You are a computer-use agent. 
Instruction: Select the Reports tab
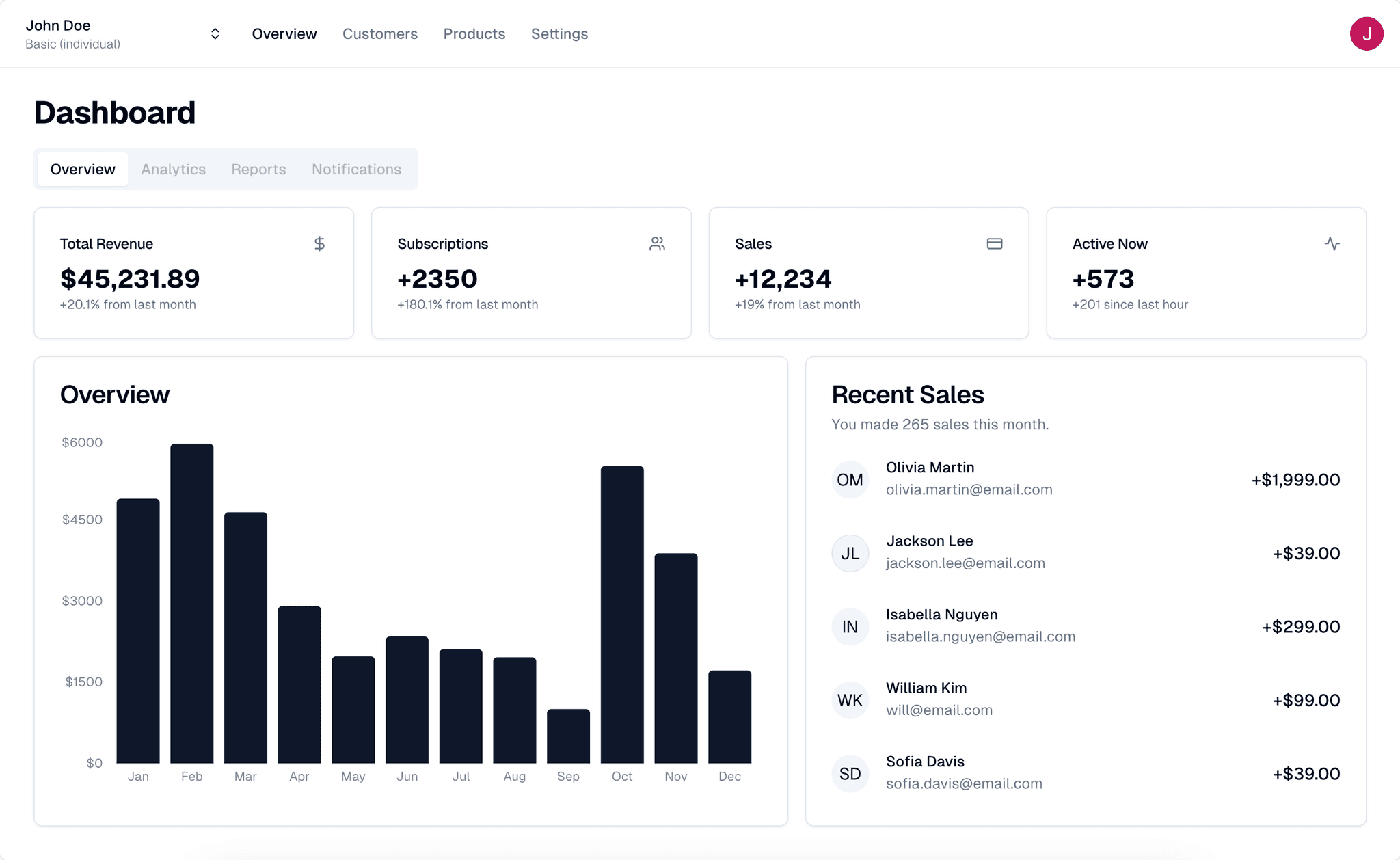coord(259,169)
